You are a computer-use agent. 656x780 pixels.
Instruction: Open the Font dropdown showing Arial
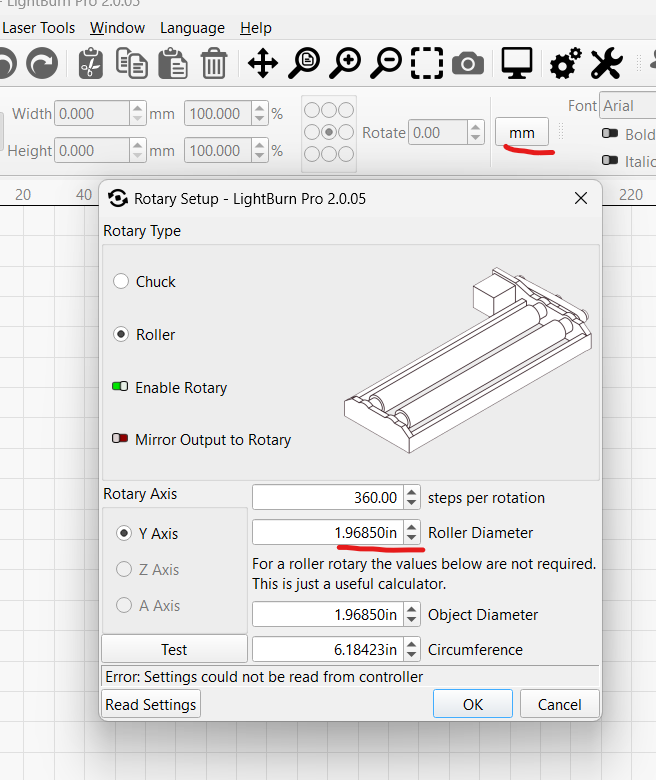point(627,106)
